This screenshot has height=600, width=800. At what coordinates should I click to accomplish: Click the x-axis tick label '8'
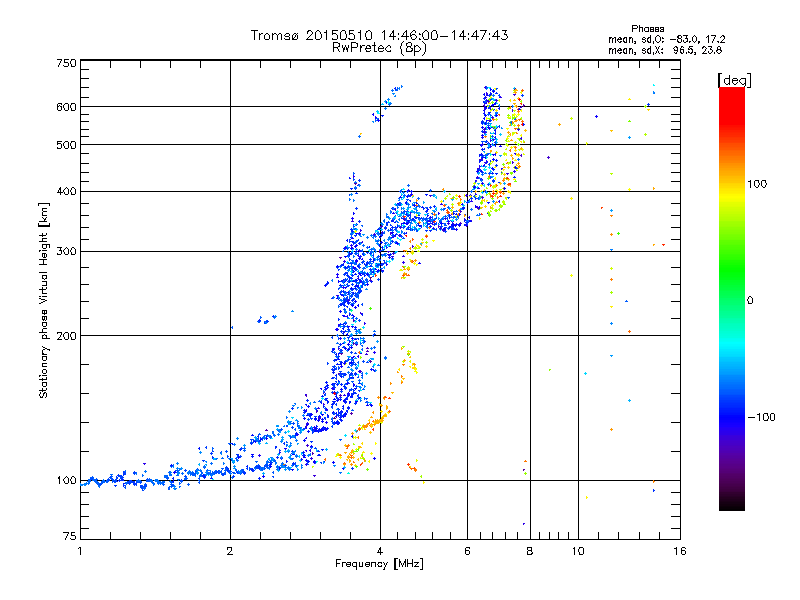pyautogui.click(x=530, y=551)
